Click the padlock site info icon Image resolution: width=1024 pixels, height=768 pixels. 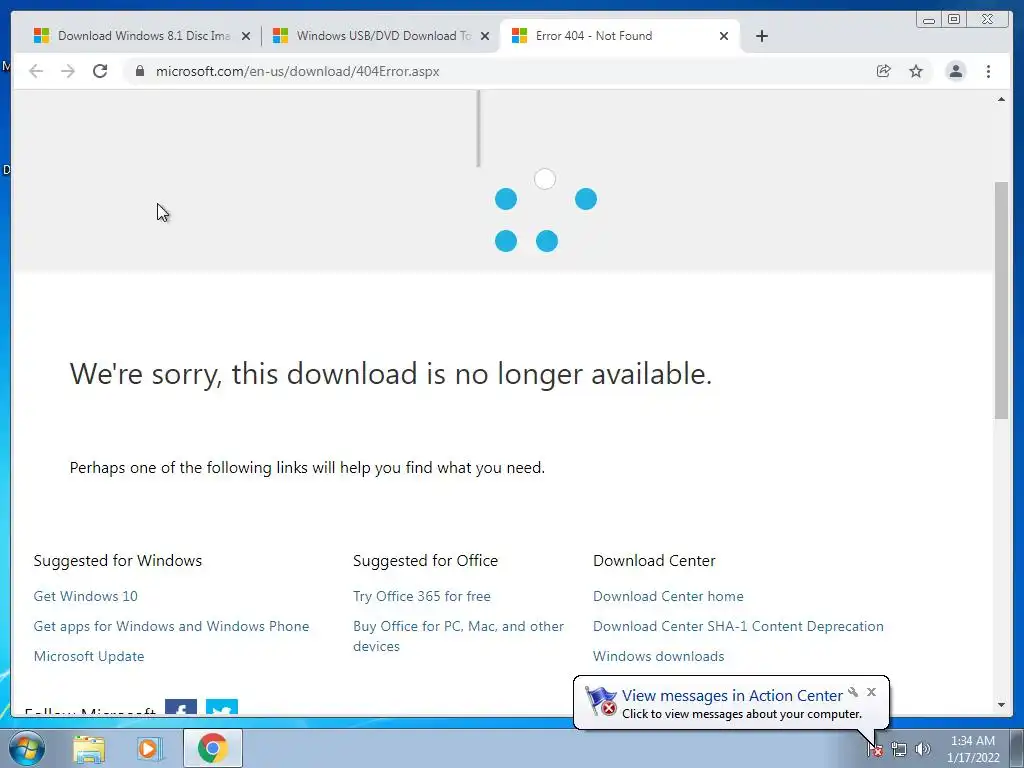click(139, 71)
